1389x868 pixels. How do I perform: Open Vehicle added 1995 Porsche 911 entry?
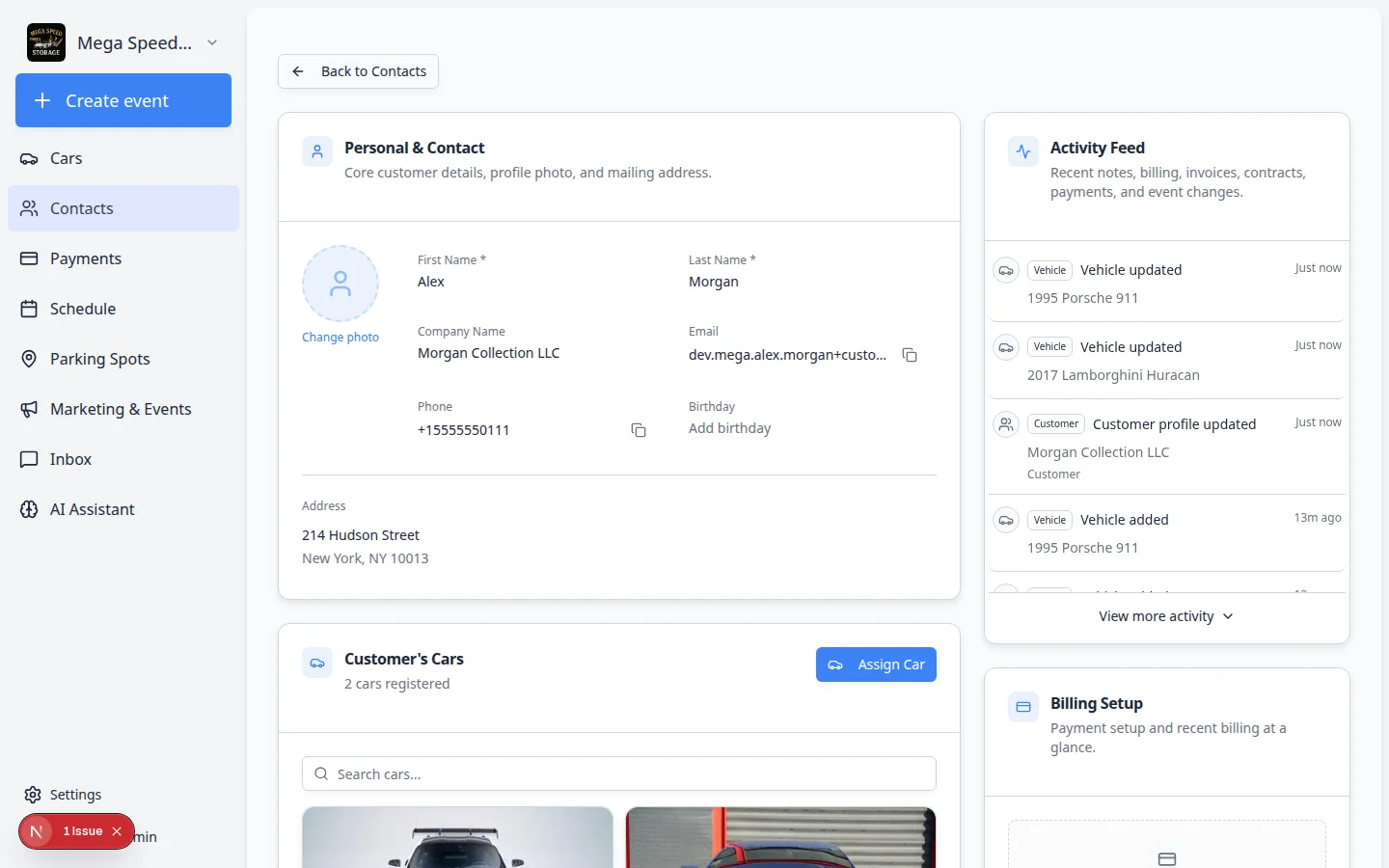(1167, 533)
